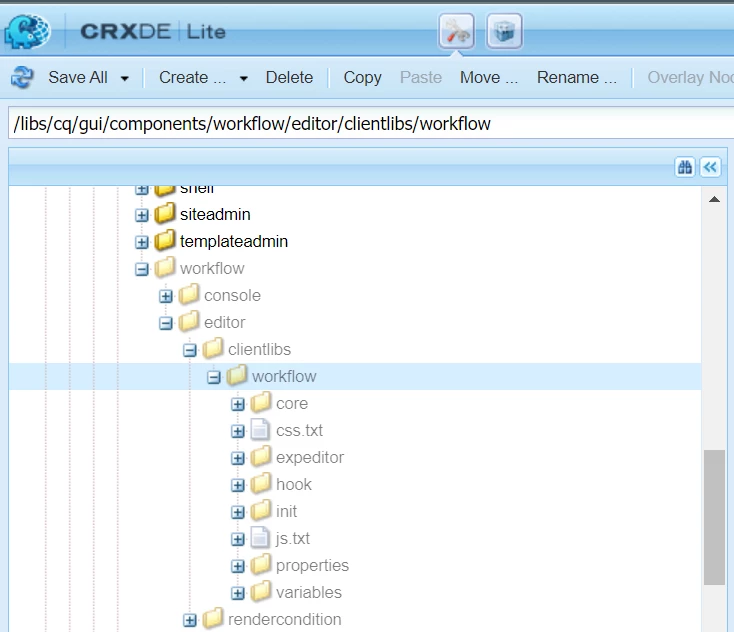
Task: Select the js.txt tree label
Action: 293,538
